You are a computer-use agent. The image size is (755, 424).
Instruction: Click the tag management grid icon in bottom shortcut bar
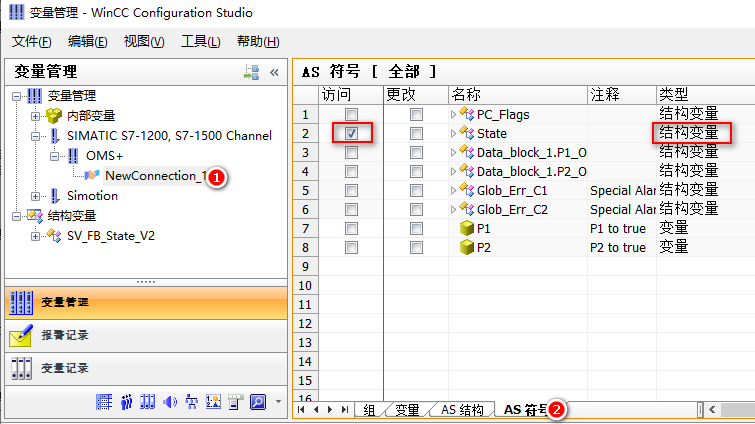[103, 402]
